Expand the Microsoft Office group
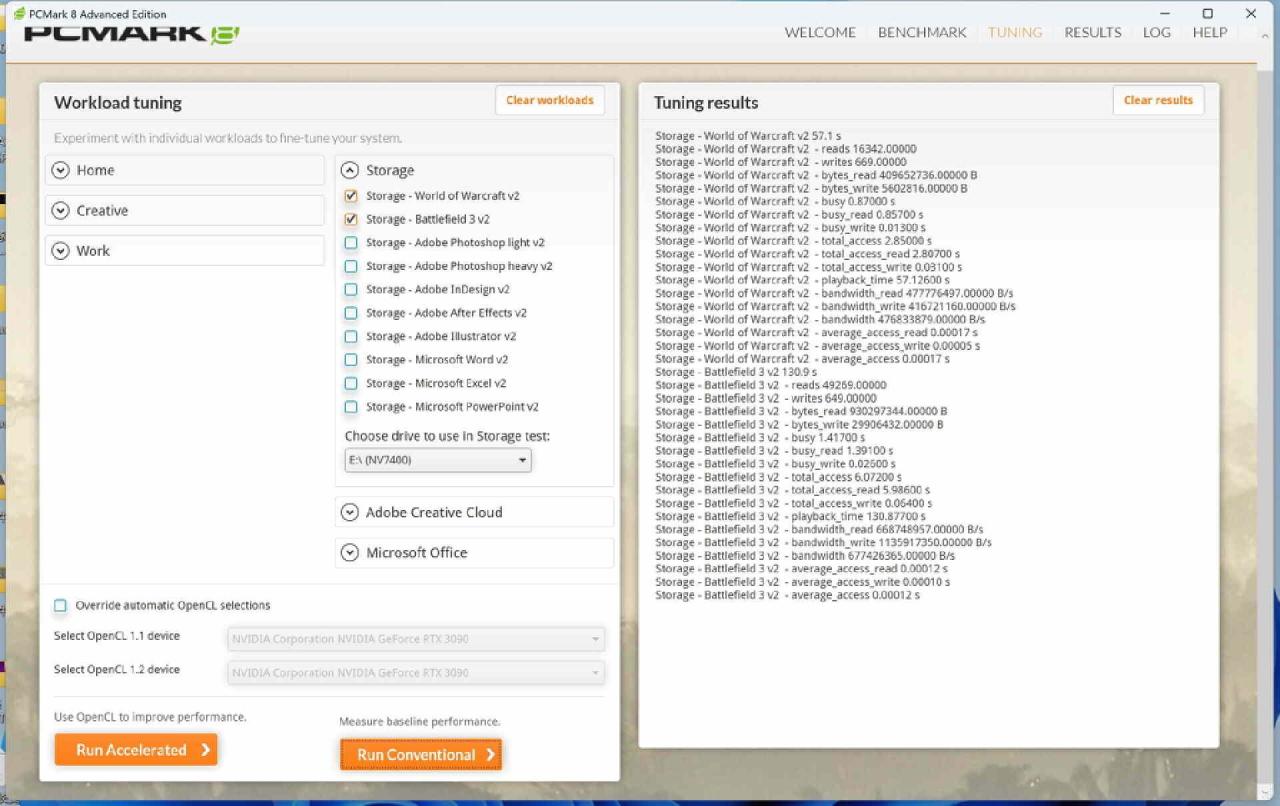The image size is (1280, 806). pyautogui.click(x=474, y=552)
